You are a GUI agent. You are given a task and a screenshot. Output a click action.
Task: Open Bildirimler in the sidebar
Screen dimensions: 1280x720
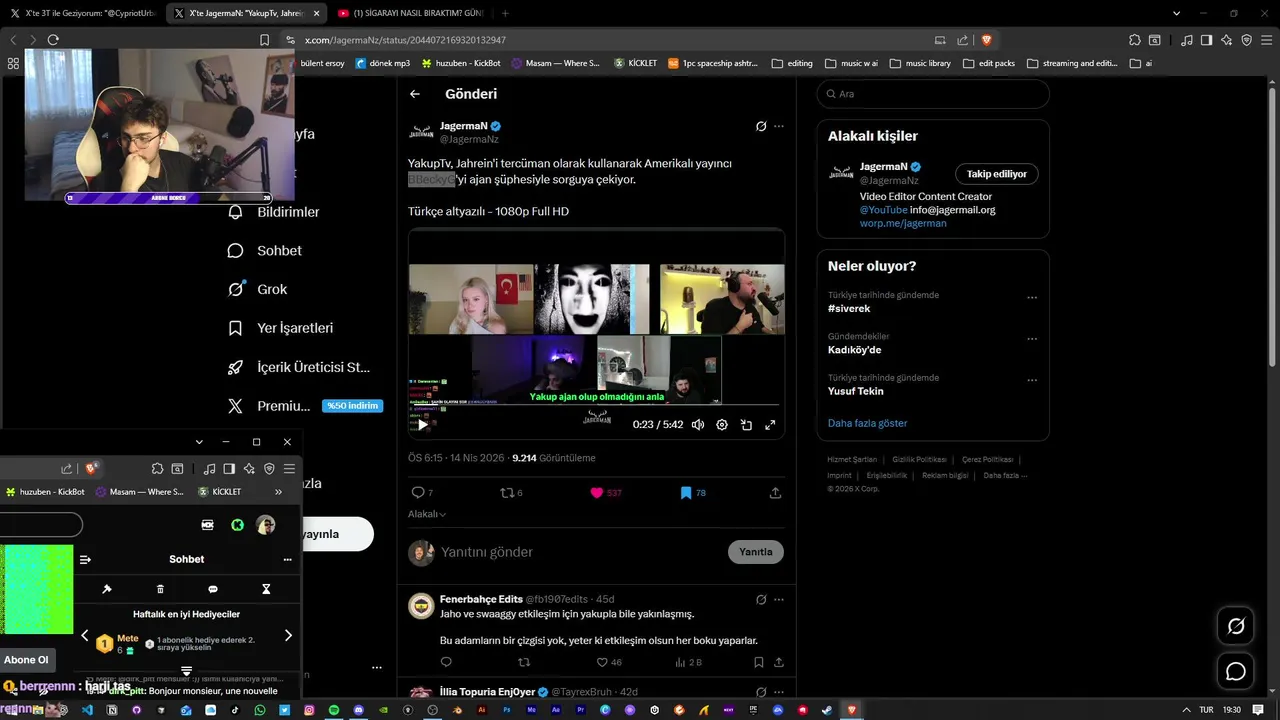[x=274, y=212]
